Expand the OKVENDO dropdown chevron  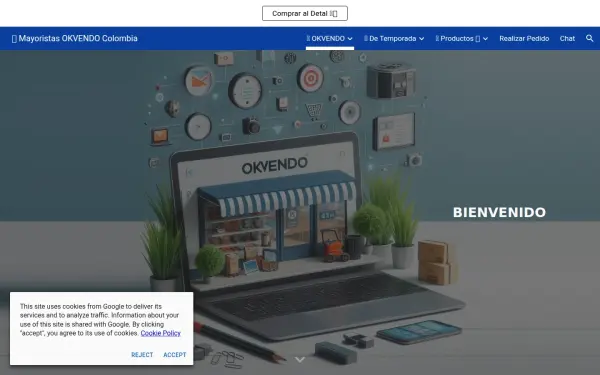click(350, 39)
